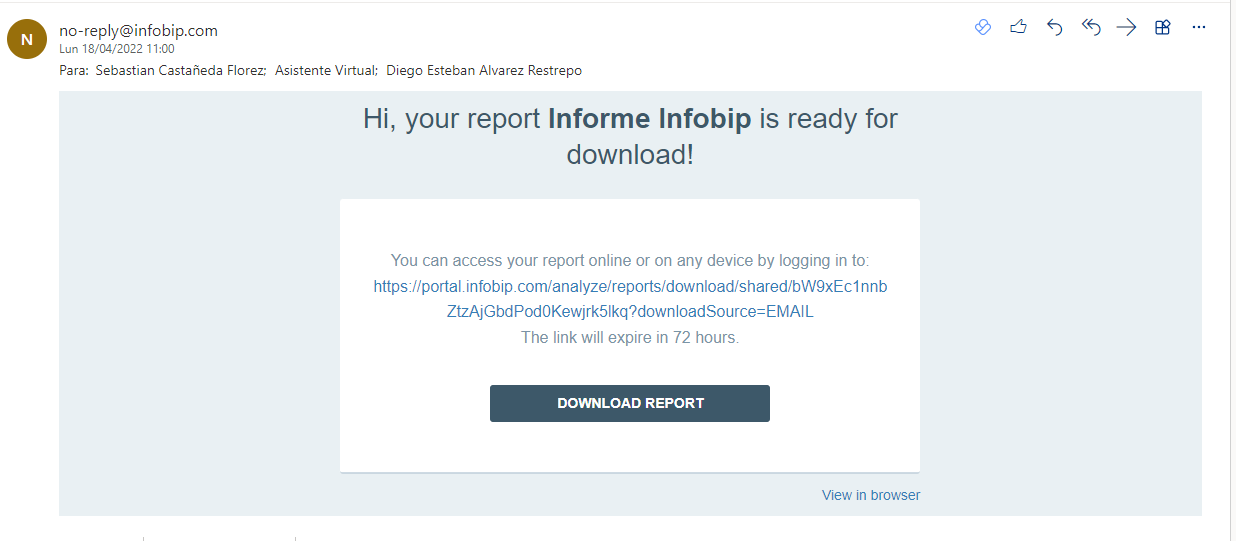Open the Apps add-ins icon

click(x=1162, y=28)
